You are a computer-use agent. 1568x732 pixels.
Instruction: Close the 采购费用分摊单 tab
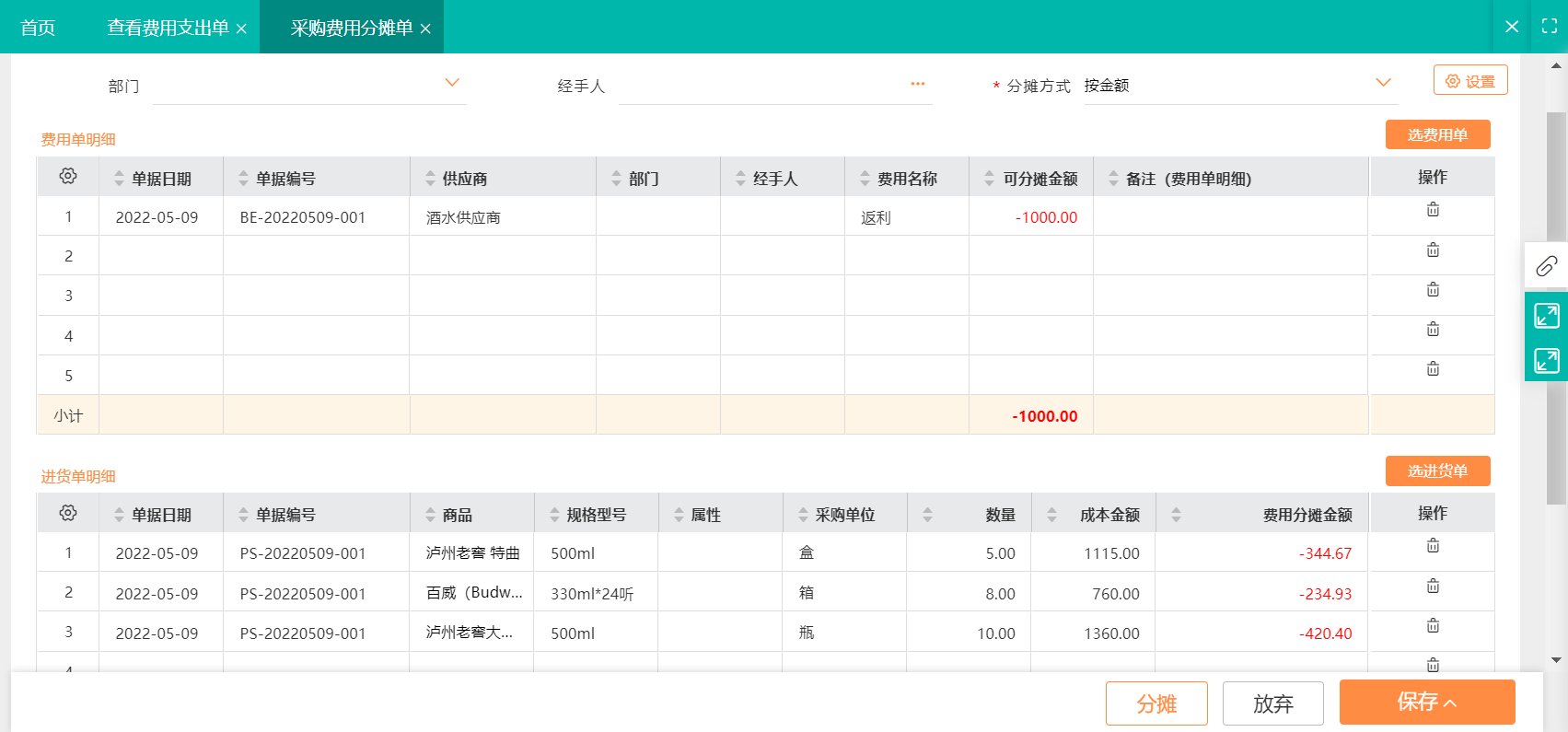click(x=425, y=29)
